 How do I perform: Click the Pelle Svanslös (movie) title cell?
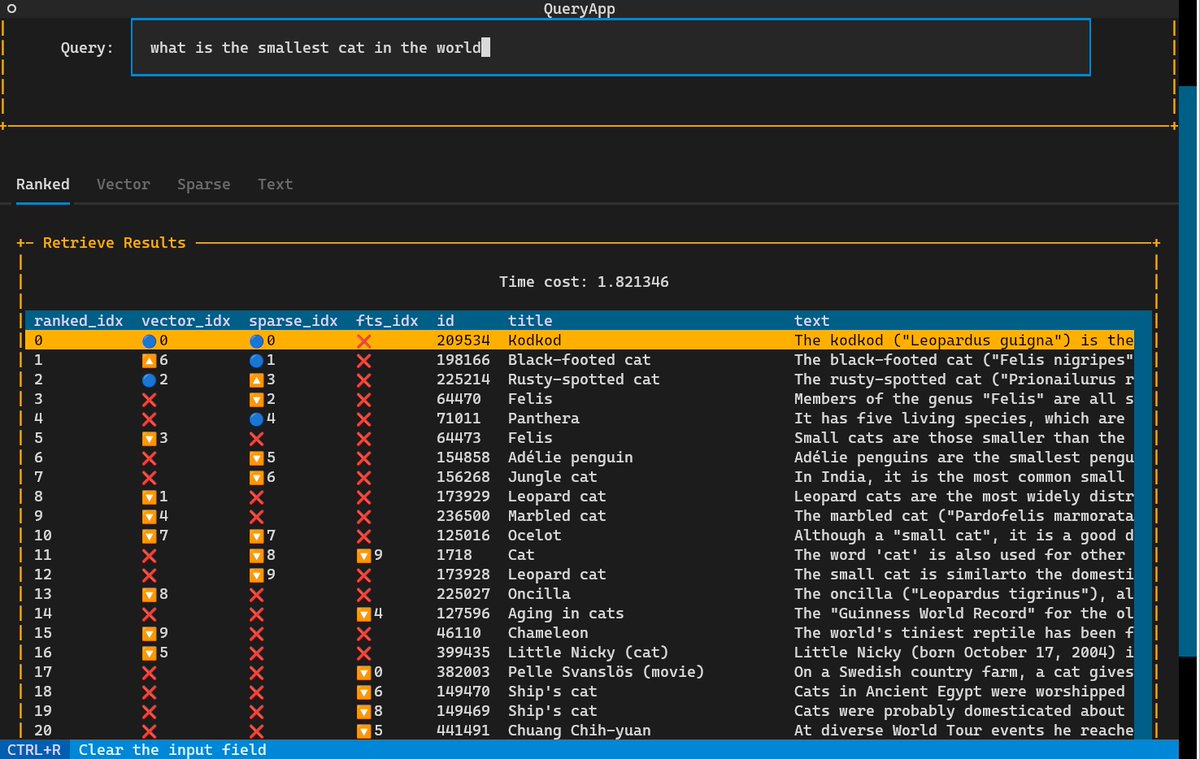pos(606,672)
